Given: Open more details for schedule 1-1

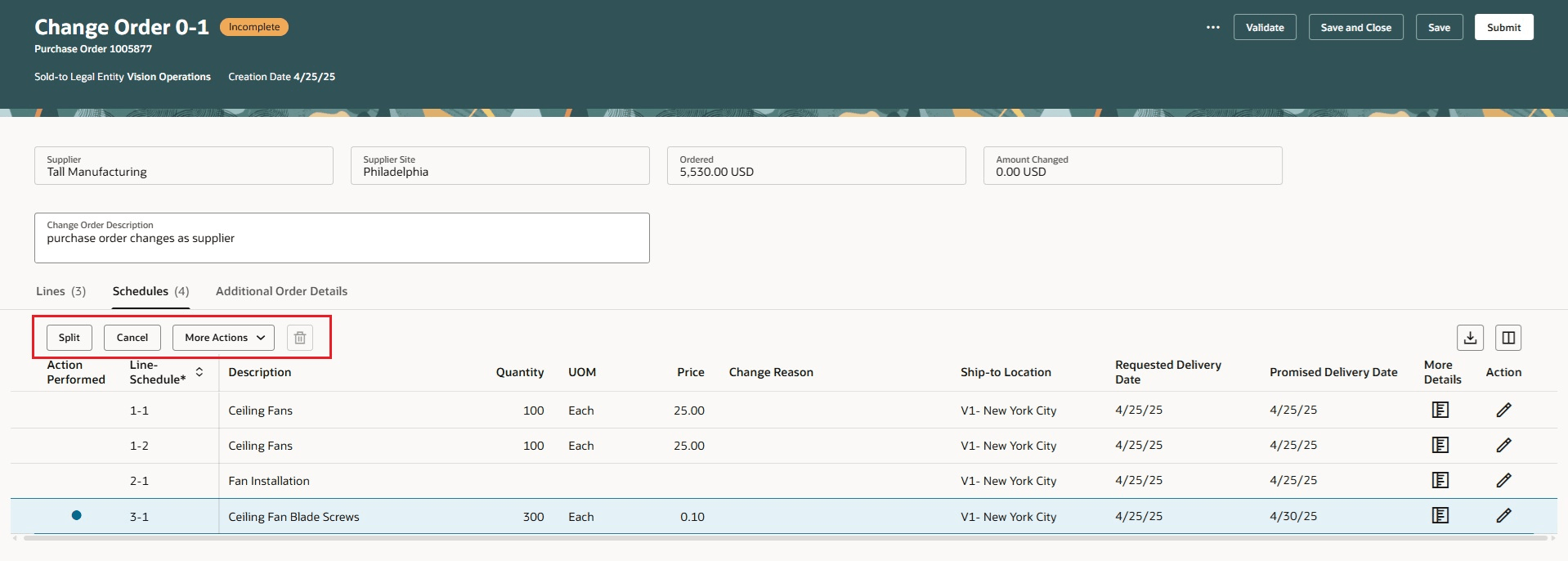Looking at the screenshot, I should pos(1440,410).
